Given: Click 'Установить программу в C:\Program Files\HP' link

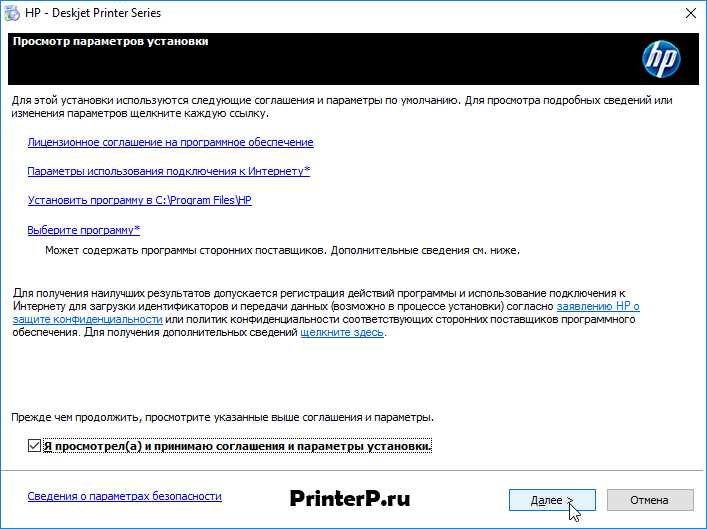Looking at the screenshot, I should [x=139, y=201].
